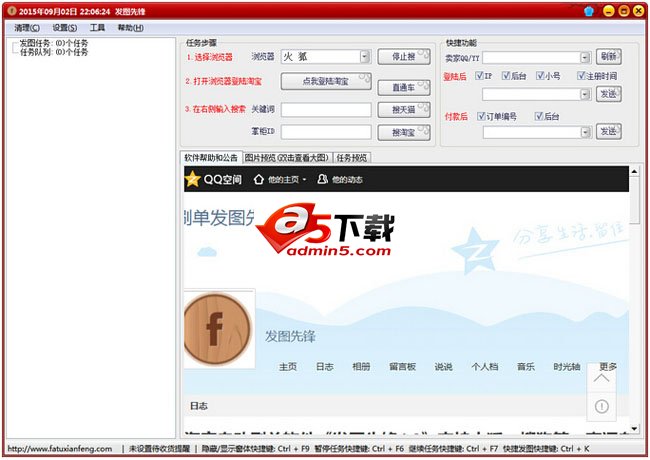This screenshot has width=650, height=460.
Task: Open the 个人档 link
Action: click(x=485, y=366)
